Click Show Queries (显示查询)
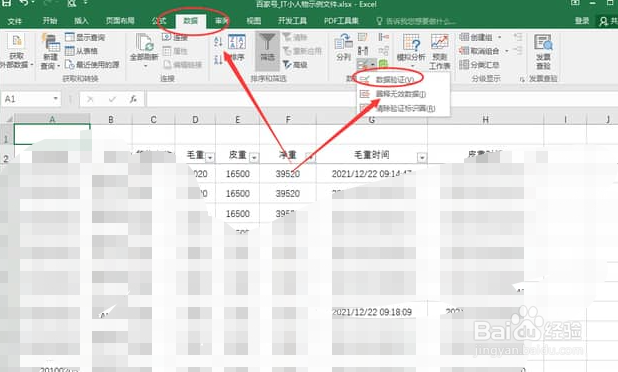 pyautogui.click(x=86, y=37)
